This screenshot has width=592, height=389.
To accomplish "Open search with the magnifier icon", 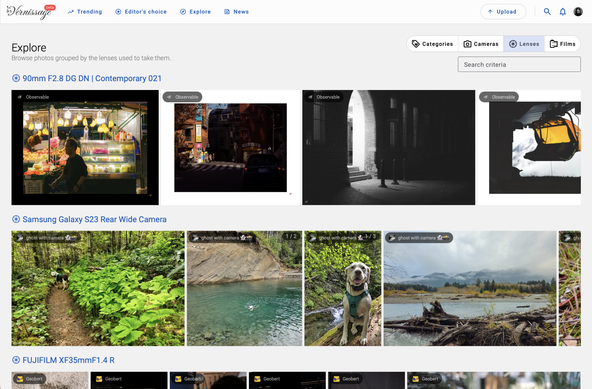I will tap(547, 12).
